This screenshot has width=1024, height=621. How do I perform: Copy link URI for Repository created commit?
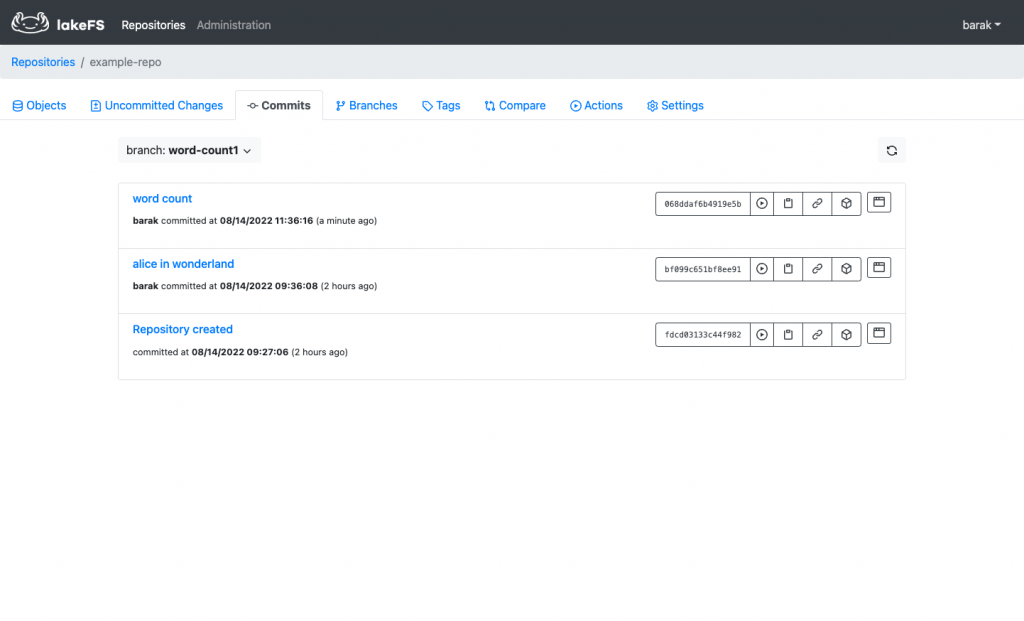[817, 334]
